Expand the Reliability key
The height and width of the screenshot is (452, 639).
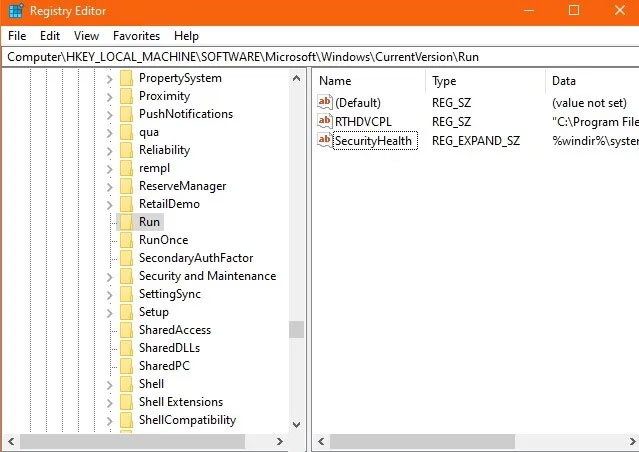coord(109,150)
